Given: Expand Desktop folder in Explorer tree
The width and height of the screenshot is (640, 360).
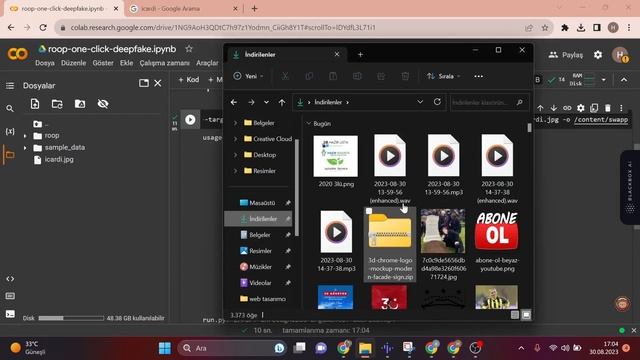Looking at the screenshot, I should 236,155.
